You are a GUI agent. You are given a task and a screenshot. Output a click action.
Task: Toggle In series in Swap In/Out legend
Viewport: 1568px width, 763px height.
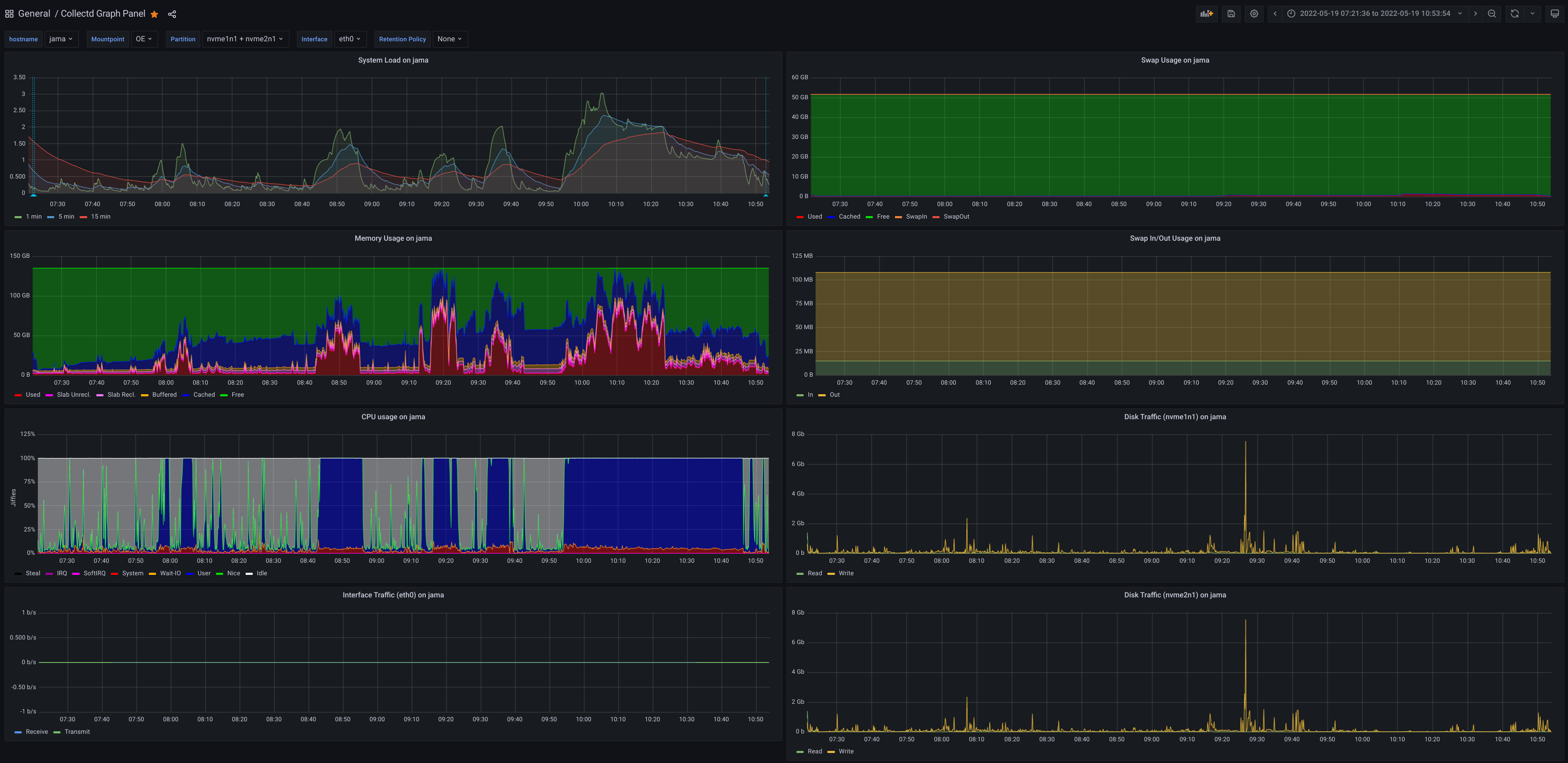coord(810,395)
